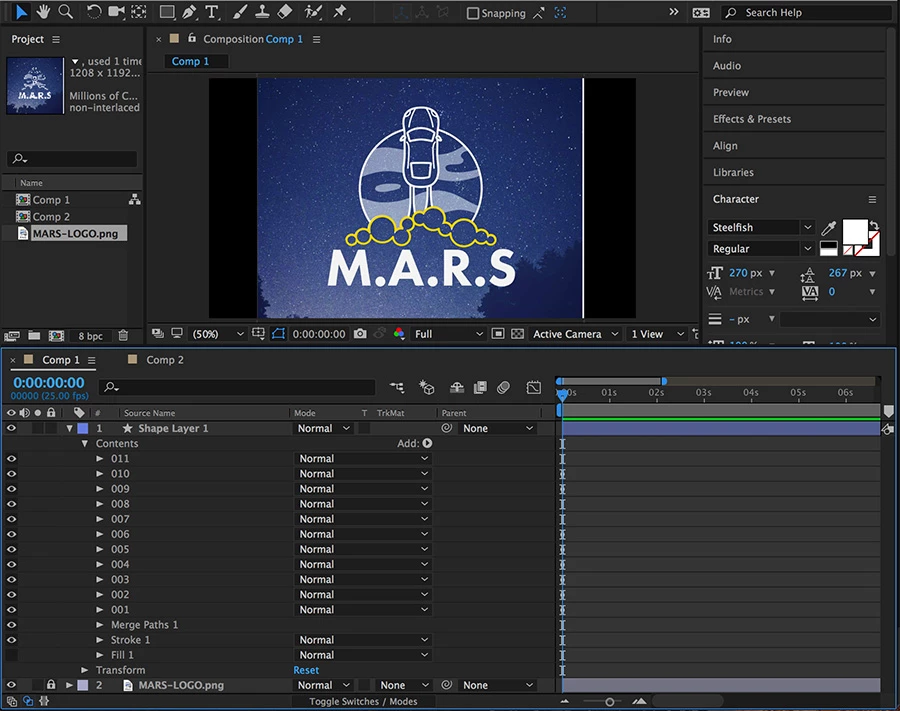This screenshot has height=711, width=900.
Task: Expand hidden tools via double chevron
Action: 673,12
